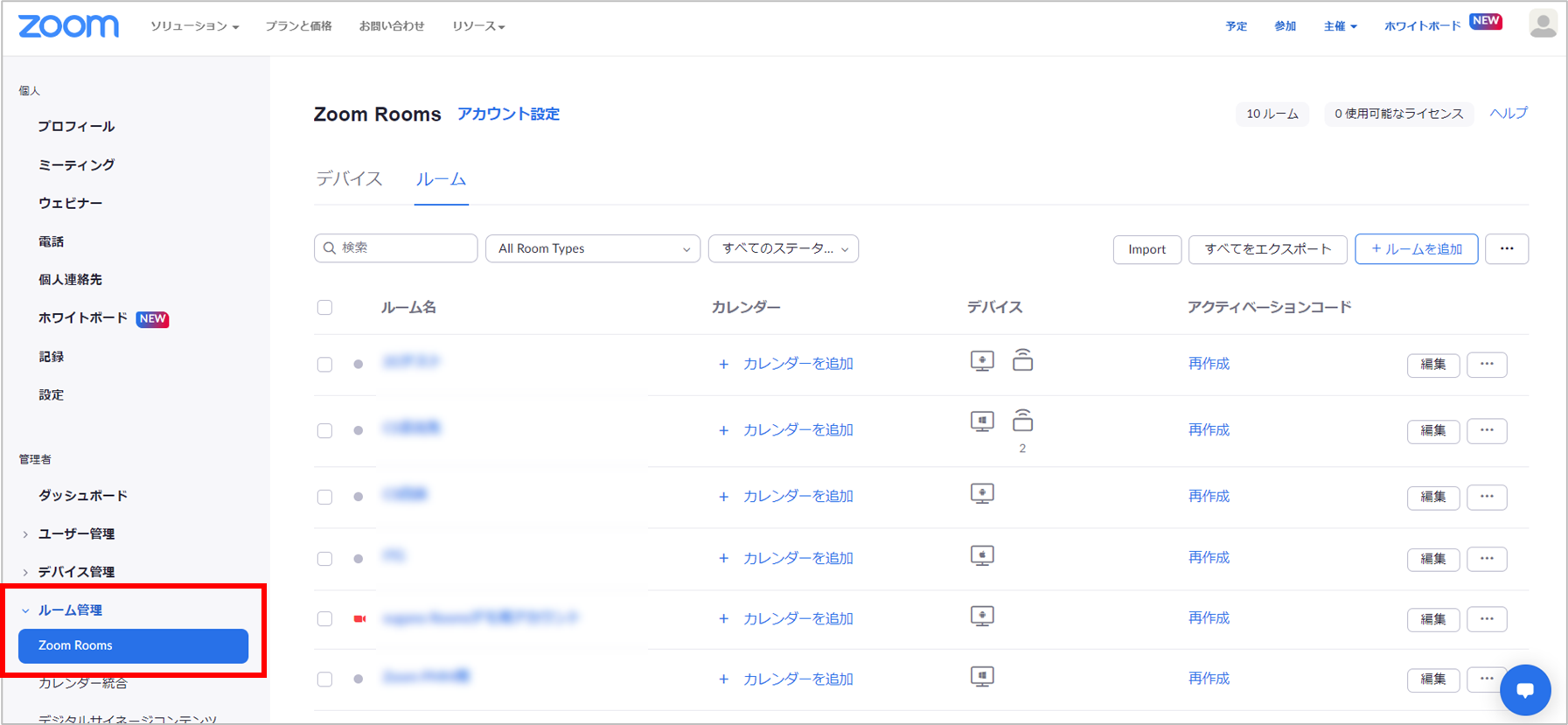Focus the 検索 search field
1568x725 pixels.
tap(395, 248)
